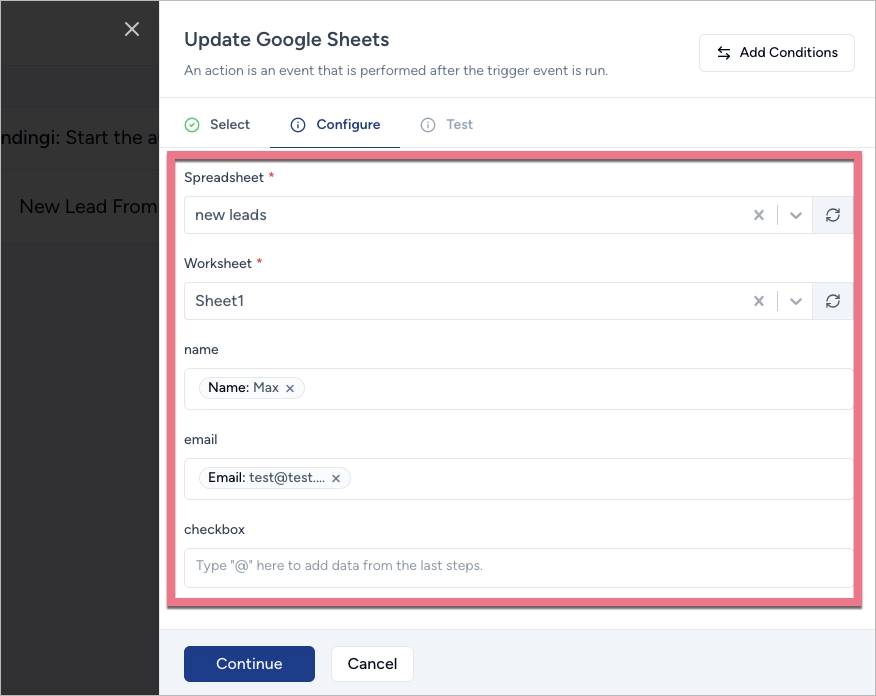Clear the Worksheet selection 'Sheet1'
Screen dimensions: 876x696
click(759, 301)
